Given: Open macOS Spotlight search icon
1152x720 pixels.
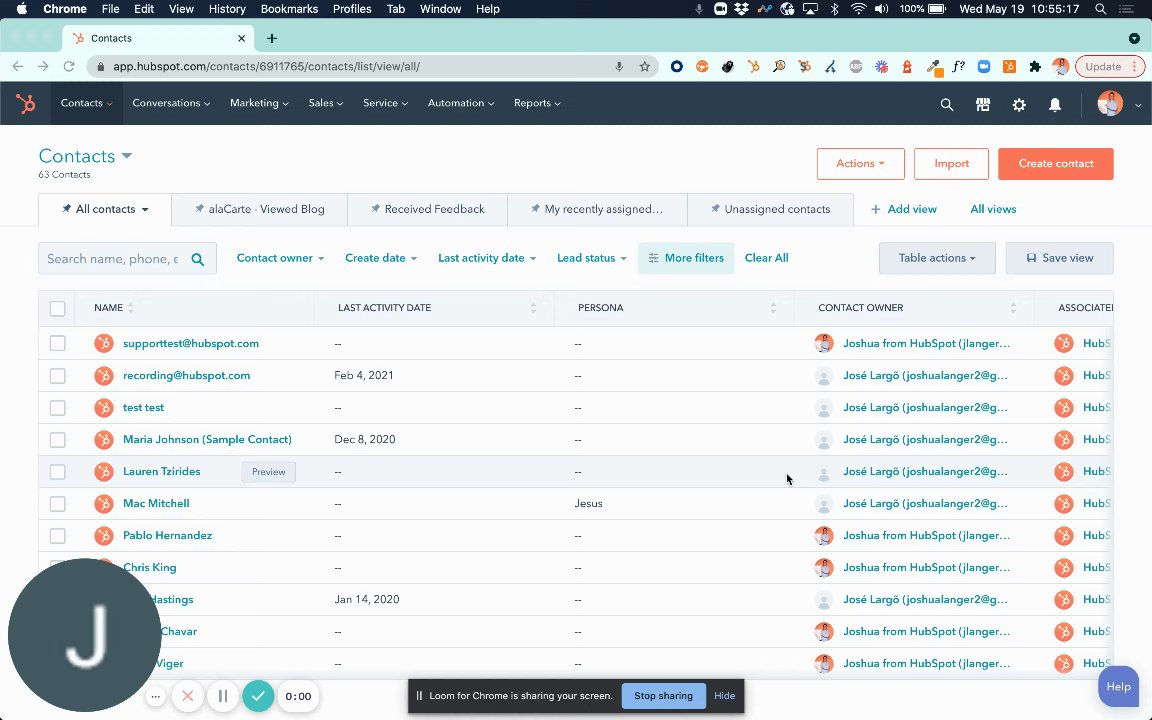Looking at the screenshot, I should tap(1100, 9).
